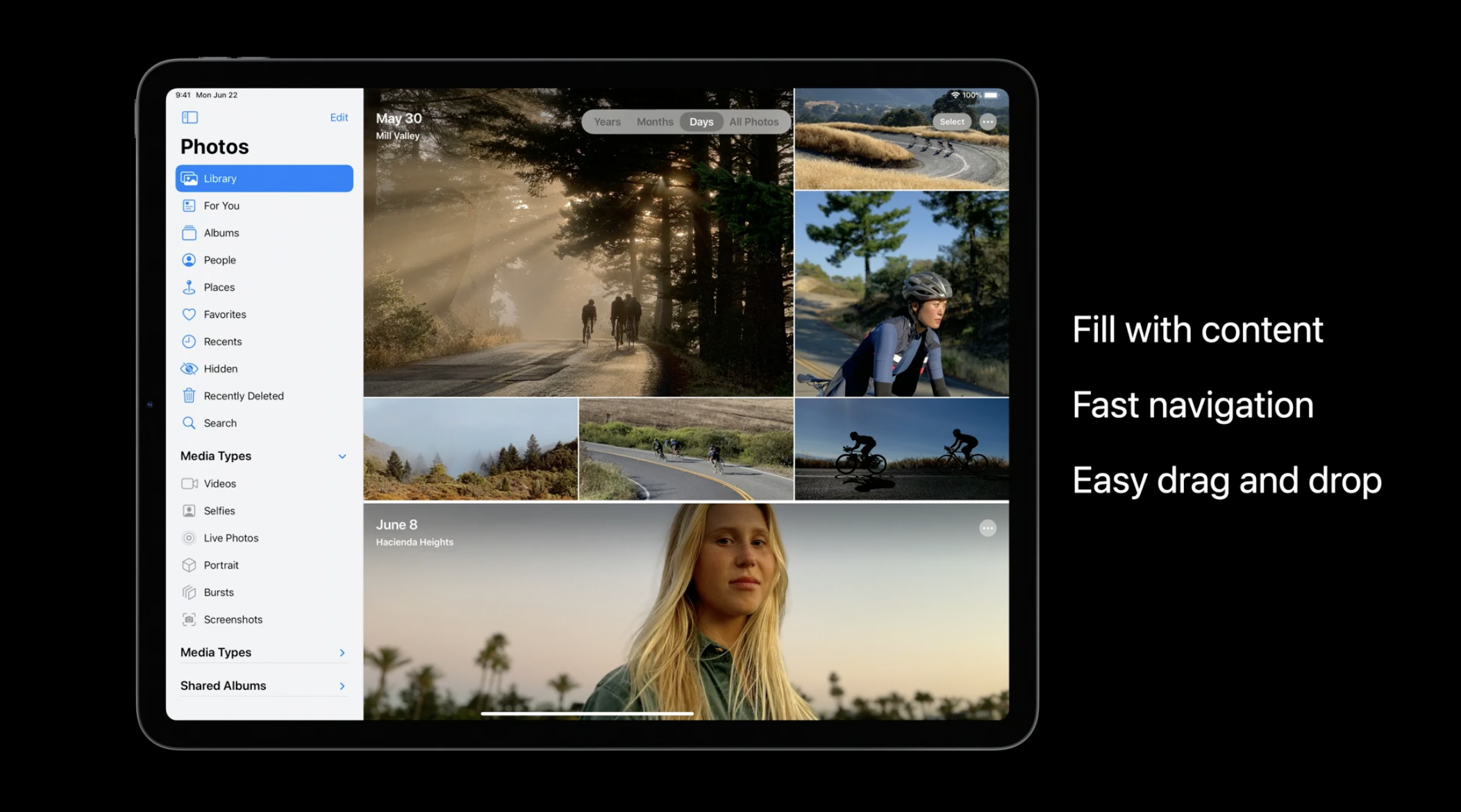The image size is (1461, 812).
Task: Click the Search magnifier icon
Action: [x=189, y=423]
